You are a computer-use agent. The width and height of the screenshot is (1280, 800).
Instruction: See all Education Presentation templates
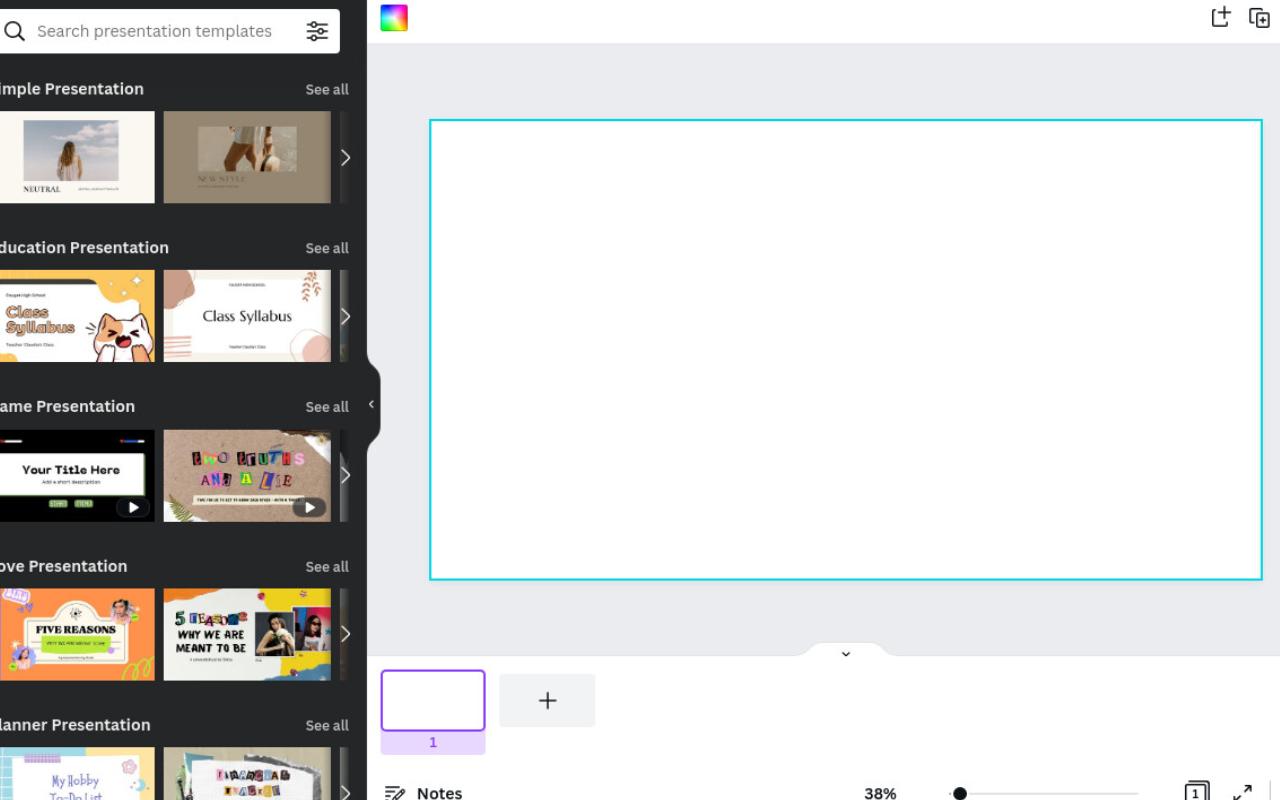pyautogui.click(x=327, y=248)
